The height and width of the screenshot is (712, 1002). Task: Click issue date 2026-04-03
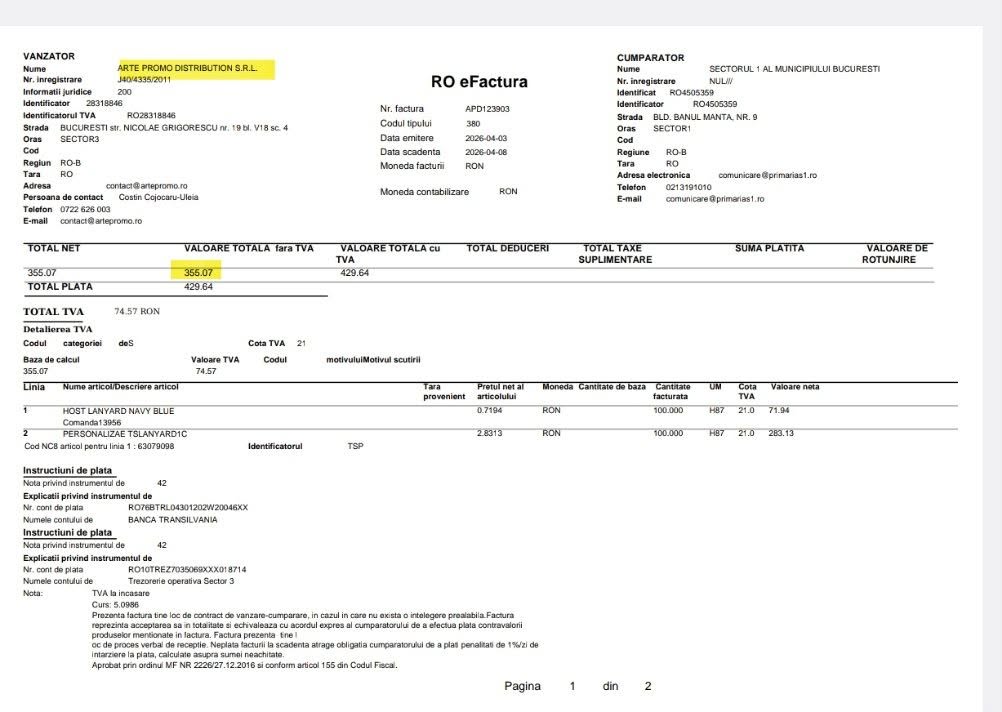(x=484, y=138)
